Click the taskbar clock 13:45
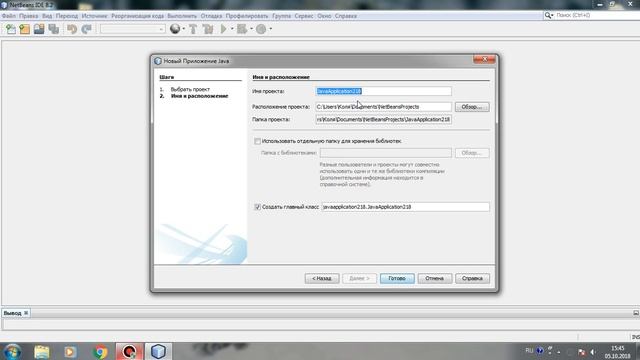 618,352
